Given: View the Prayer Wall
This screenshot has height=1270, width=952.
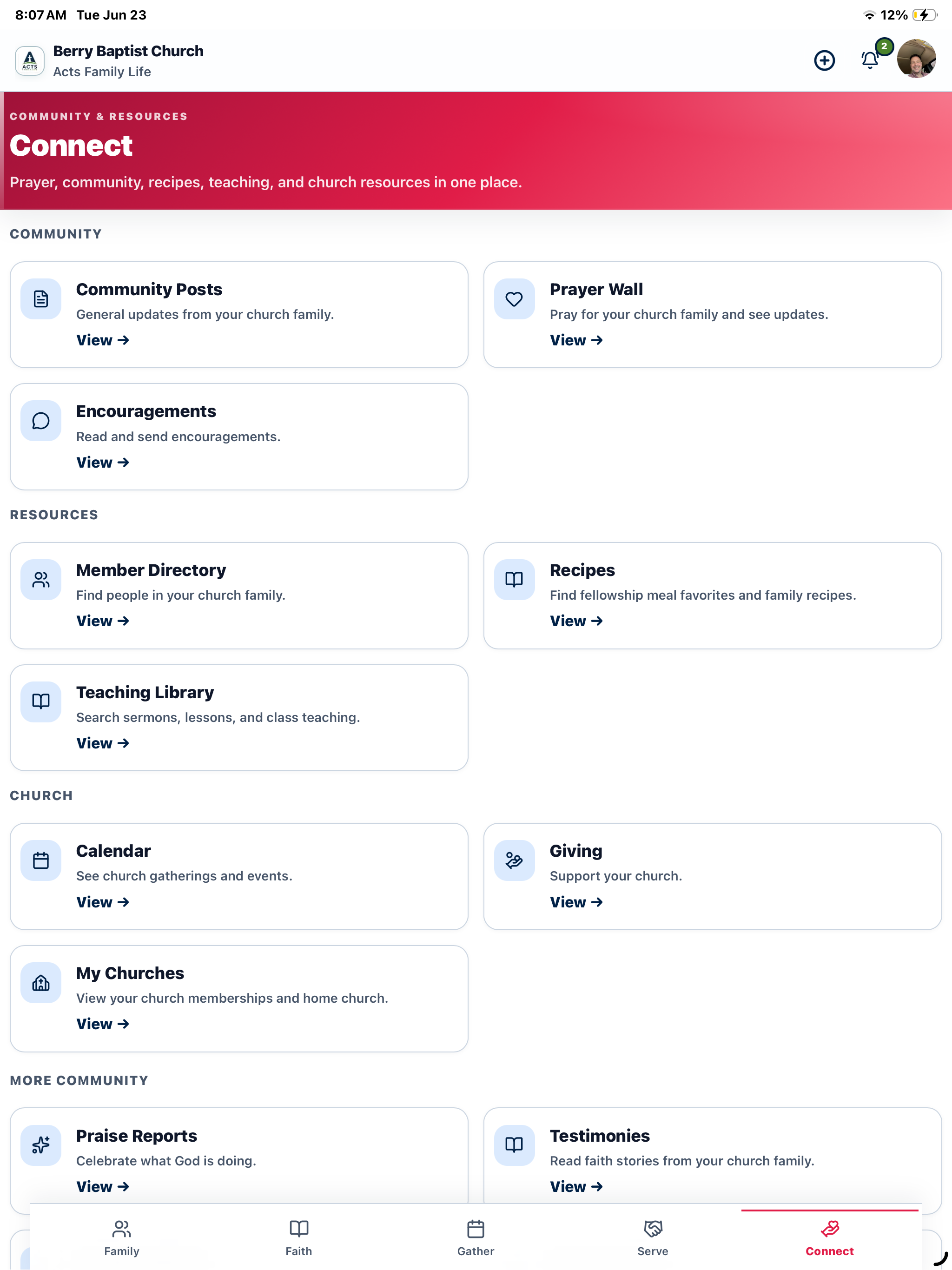Looking at the screenshot, I should [576, 340].
